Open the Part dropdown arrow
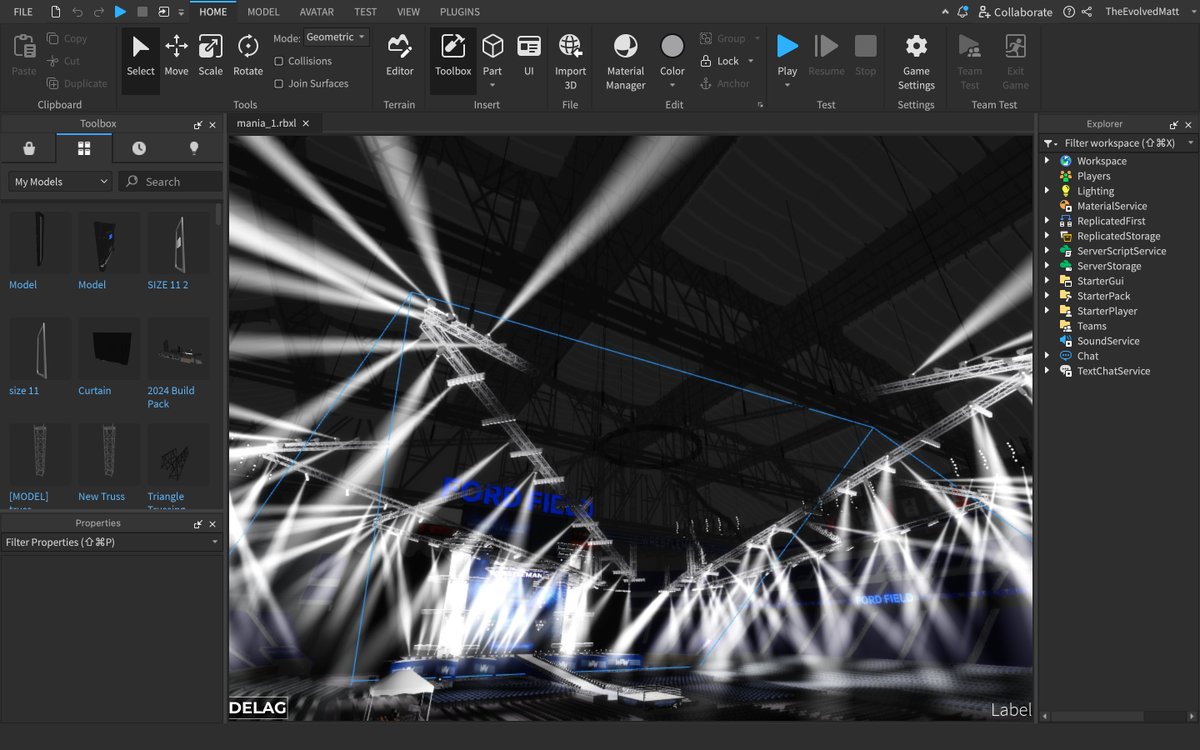1200x750 pixels. (492, 85)
